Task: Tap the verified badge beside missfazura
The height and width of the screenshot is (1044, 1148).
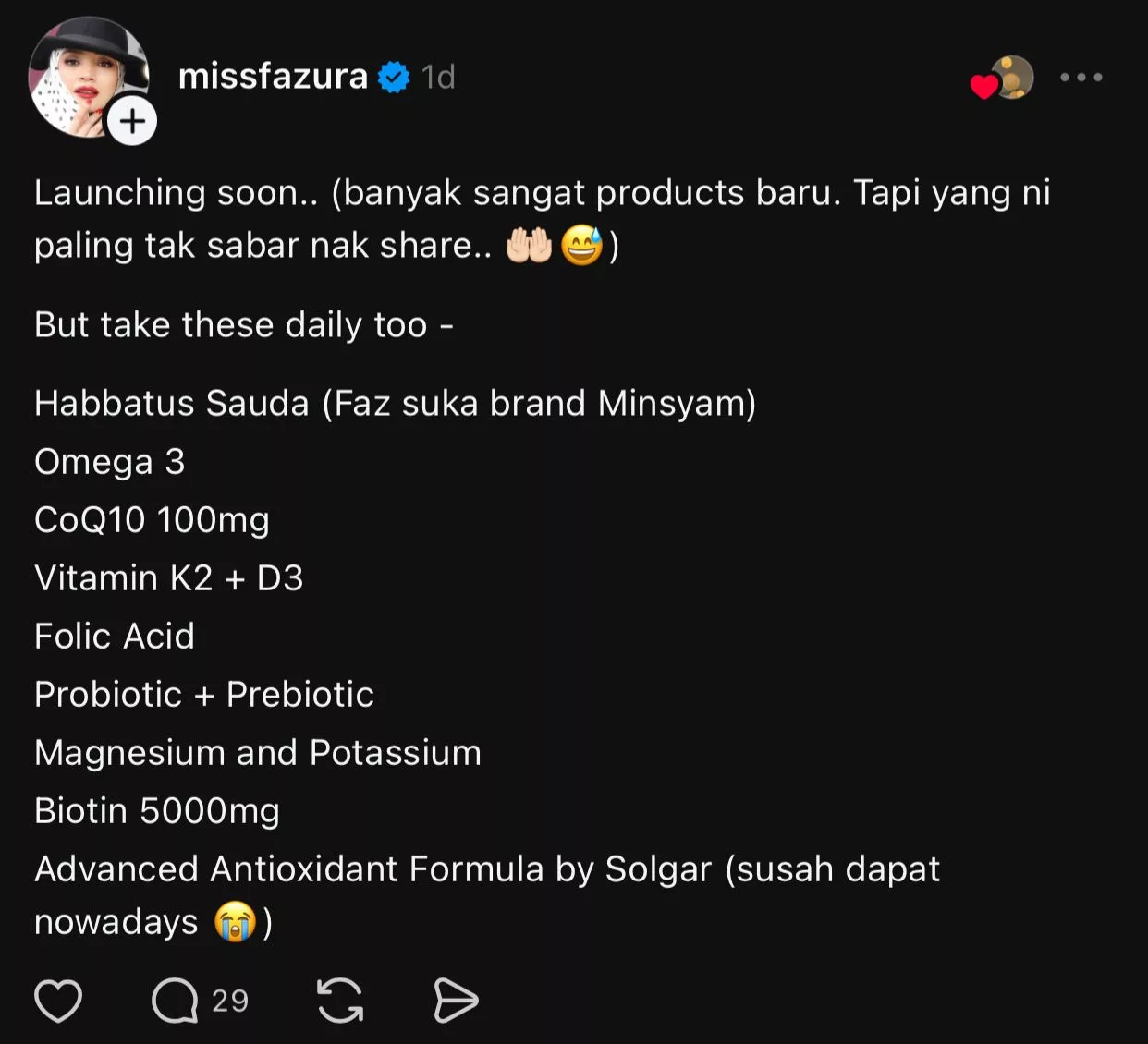Action: pyautogui.click(x=396, y=77)
